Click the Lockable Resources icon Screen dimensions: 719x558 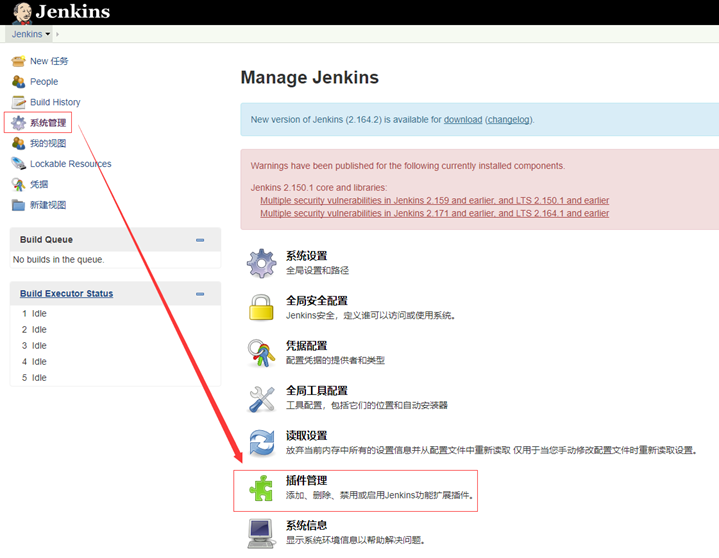pyautogui.click(x=18, y=164)
